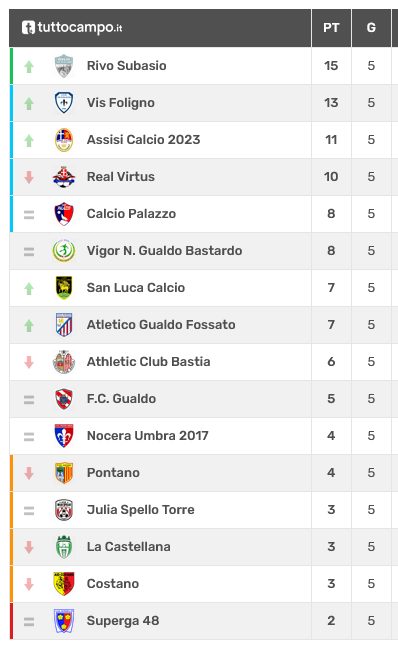The width and height of the screenshot is (398, 648).
Task: Click the Costano red-yellow crest
Action: pos(64,584)
